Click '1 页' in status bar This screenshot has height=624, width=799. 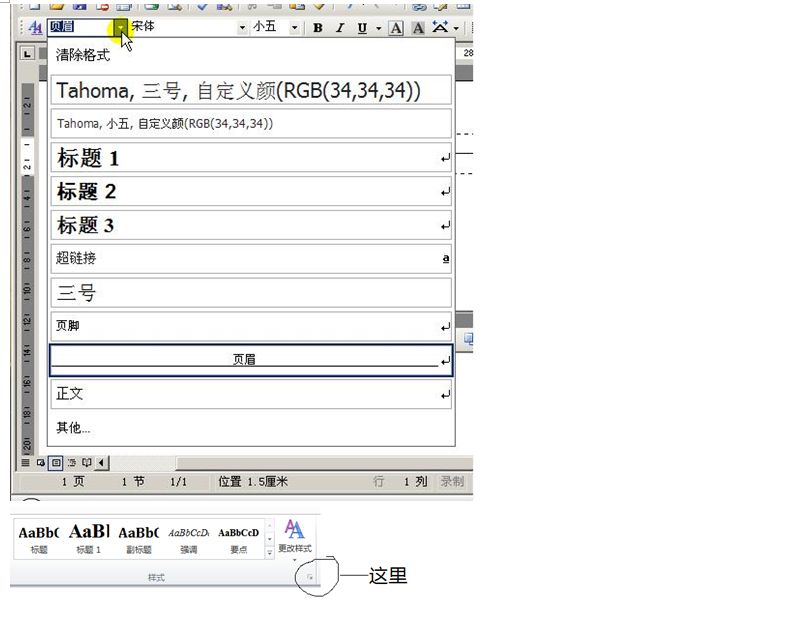point(73,482)
